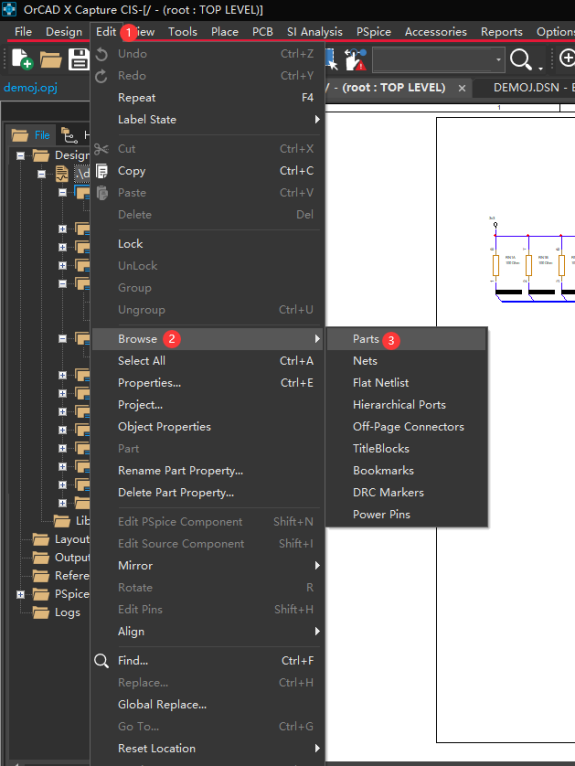Close the root TOP LEVEL schematic tab
The image size is (575, 766).
click(x=462, y=88)
